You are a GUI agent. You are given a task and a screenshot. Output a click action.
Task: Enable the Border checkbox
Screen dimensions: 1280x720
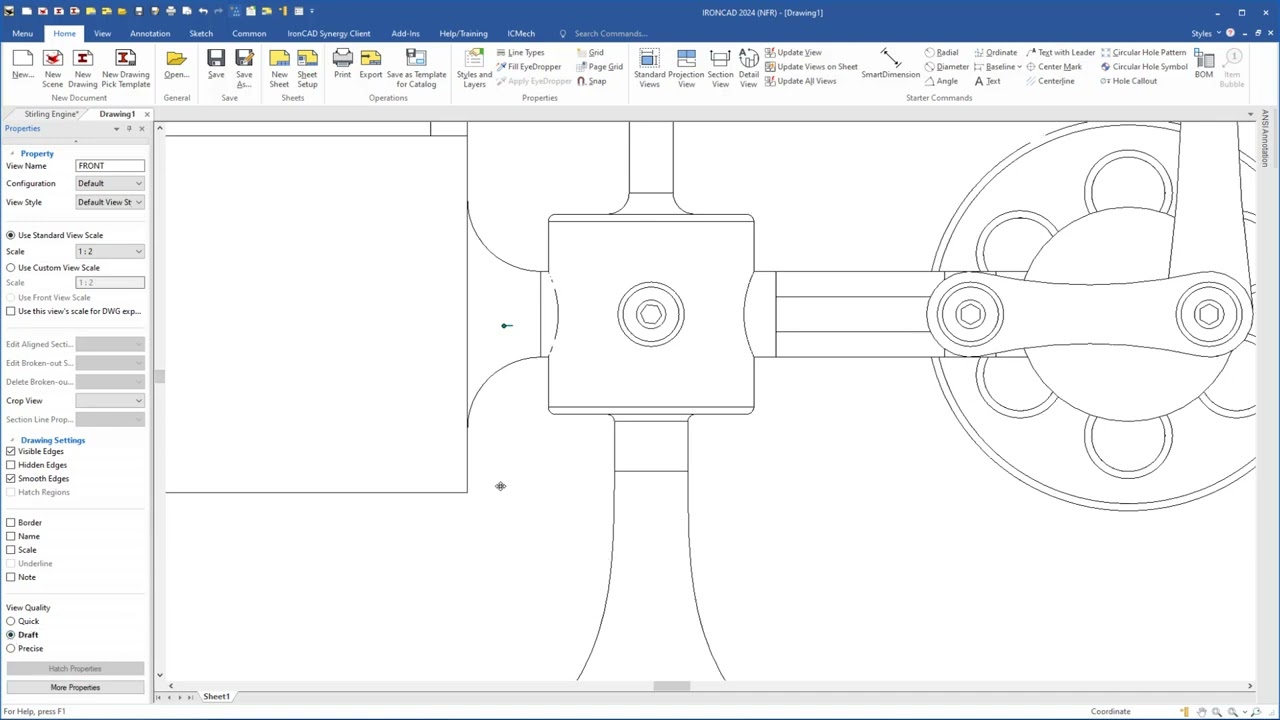point(11,523)
